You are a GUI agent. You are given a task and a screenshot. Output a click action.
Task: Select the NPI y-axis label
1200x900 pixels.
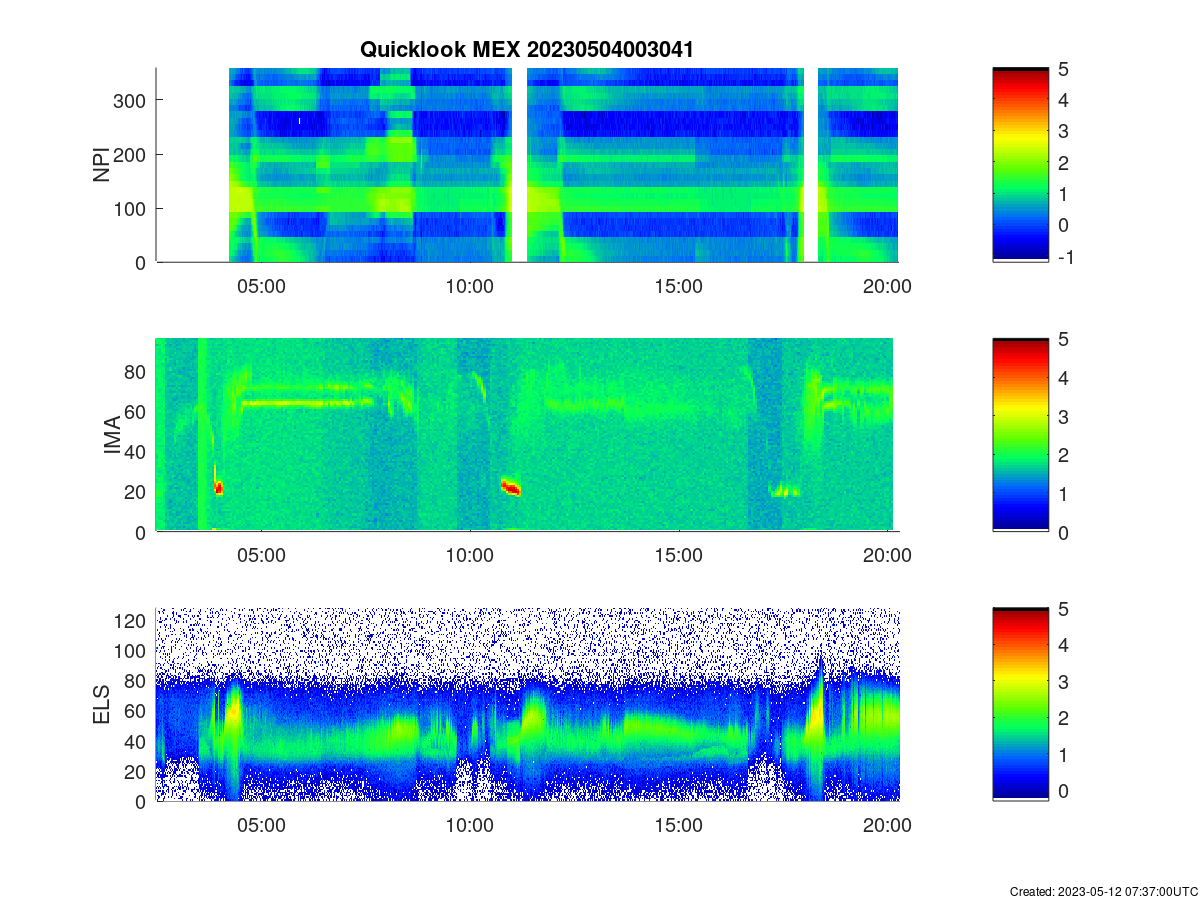click(102, 165)
